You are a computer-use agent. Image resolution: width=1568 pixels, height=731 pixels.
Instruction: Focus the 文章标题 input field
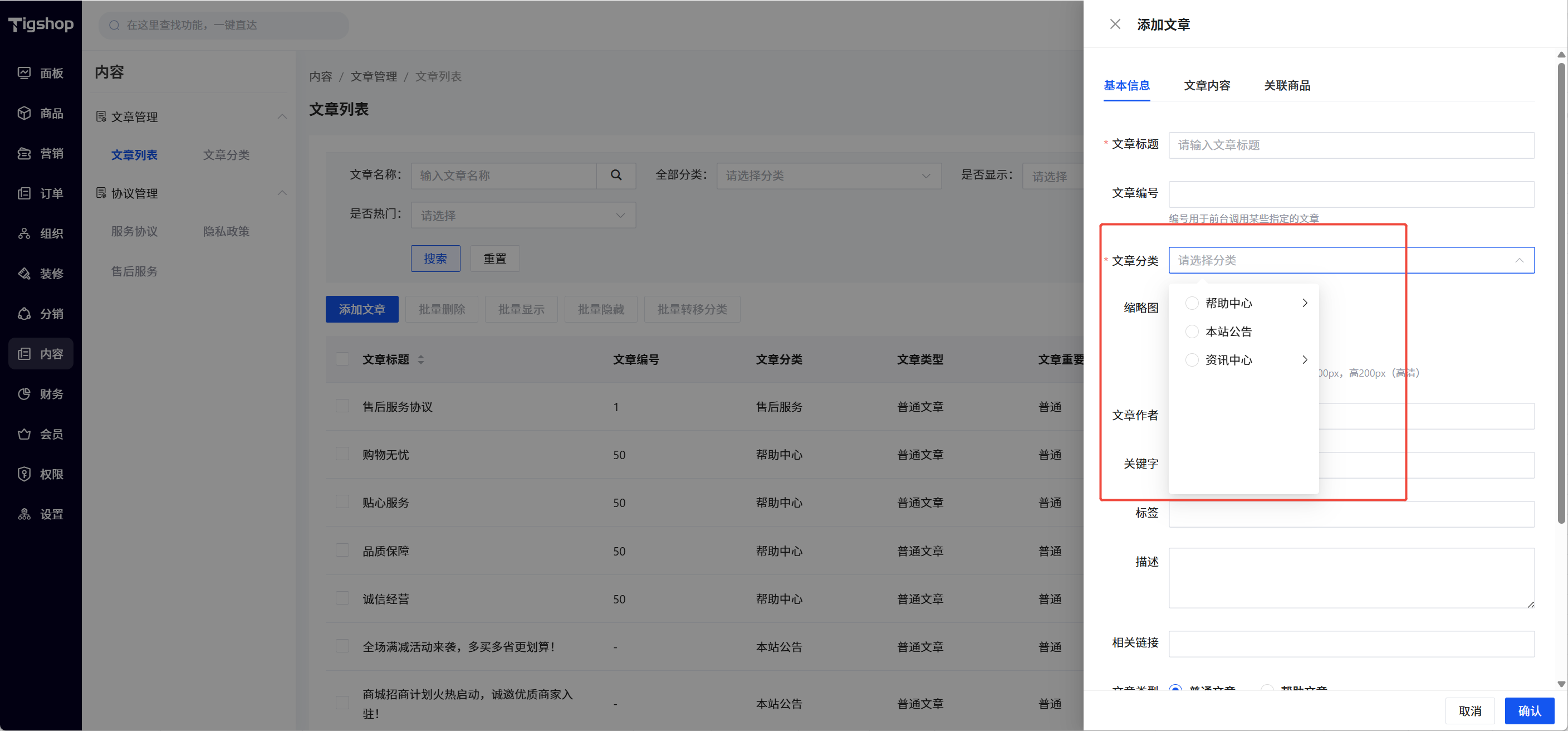[x=1351, y=145]
